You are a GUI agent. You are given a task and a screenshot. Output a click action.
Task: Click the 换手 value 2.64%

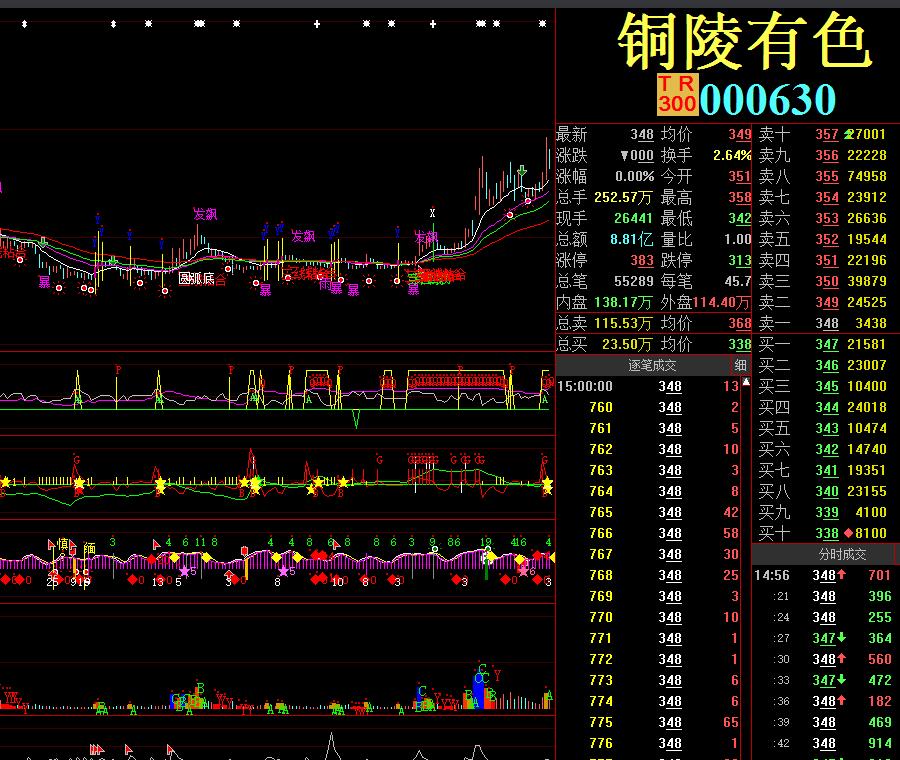point(732,156)
